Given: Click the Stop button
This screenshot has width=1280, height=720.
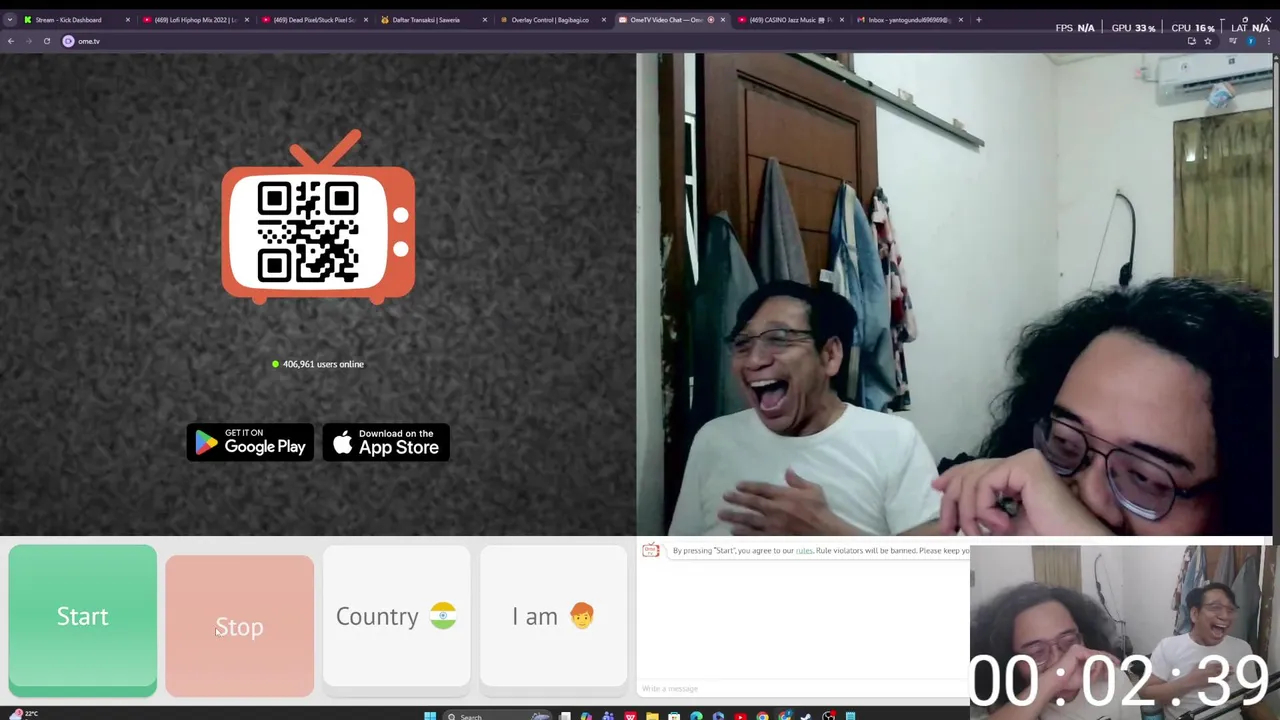Looking at the screenshot, I should (239, 626).
